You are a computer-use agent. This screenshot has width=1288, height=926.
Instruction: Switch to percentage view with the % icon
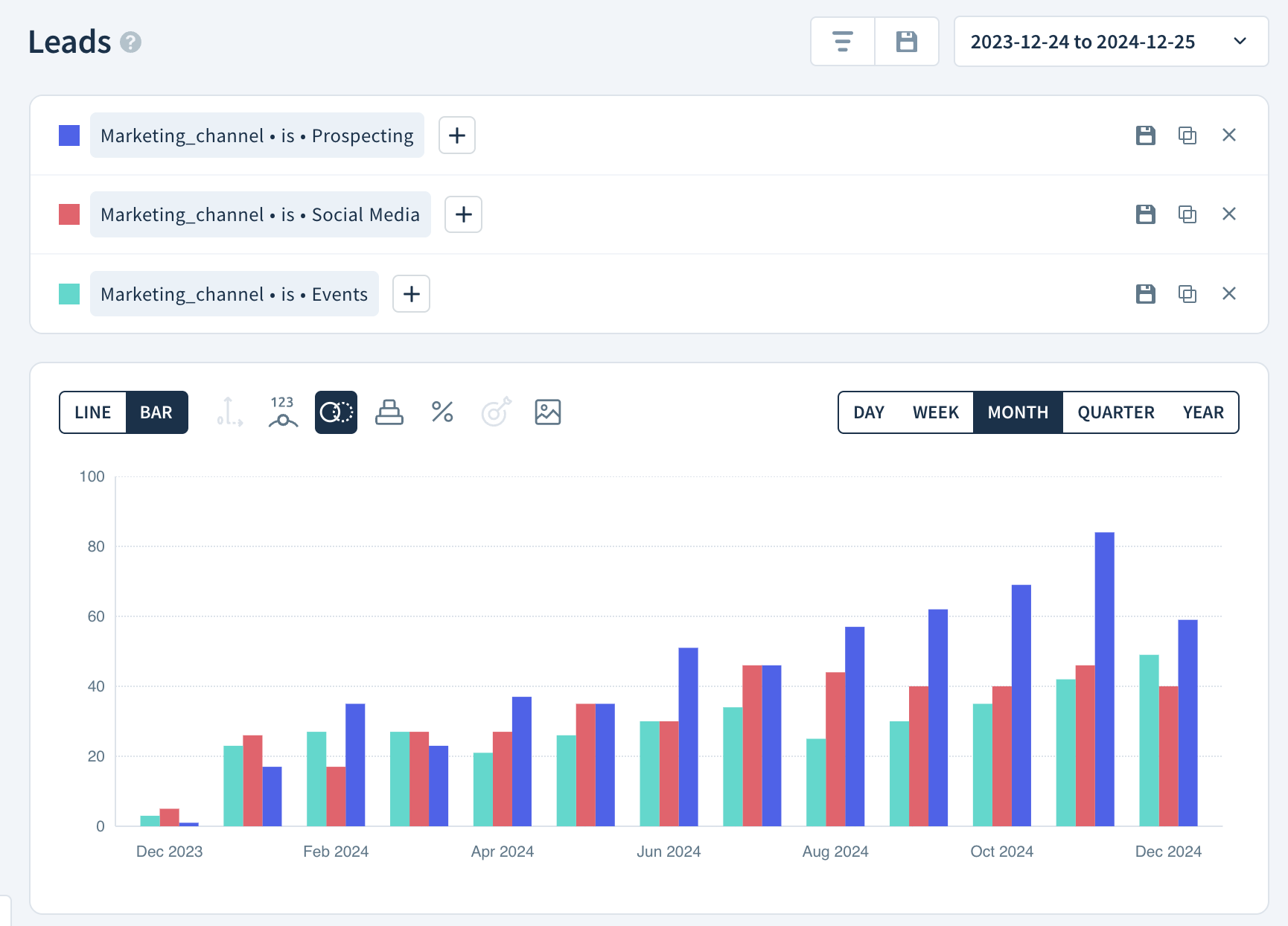(x=442, y=412)
